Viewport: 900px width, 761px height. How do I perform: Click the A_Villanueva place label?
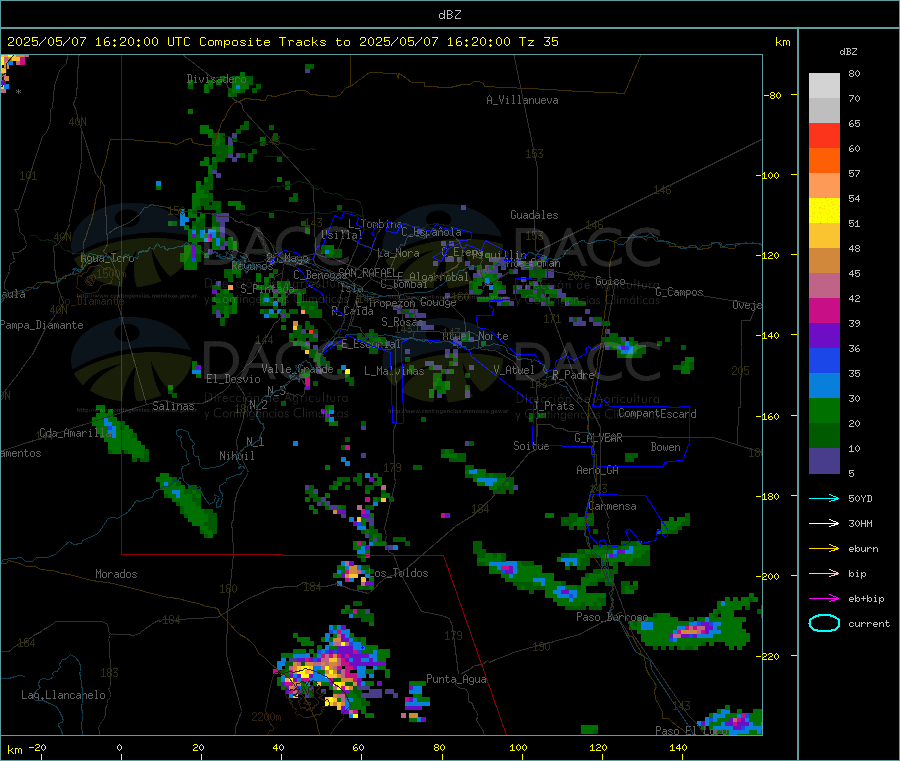point(522,100)
